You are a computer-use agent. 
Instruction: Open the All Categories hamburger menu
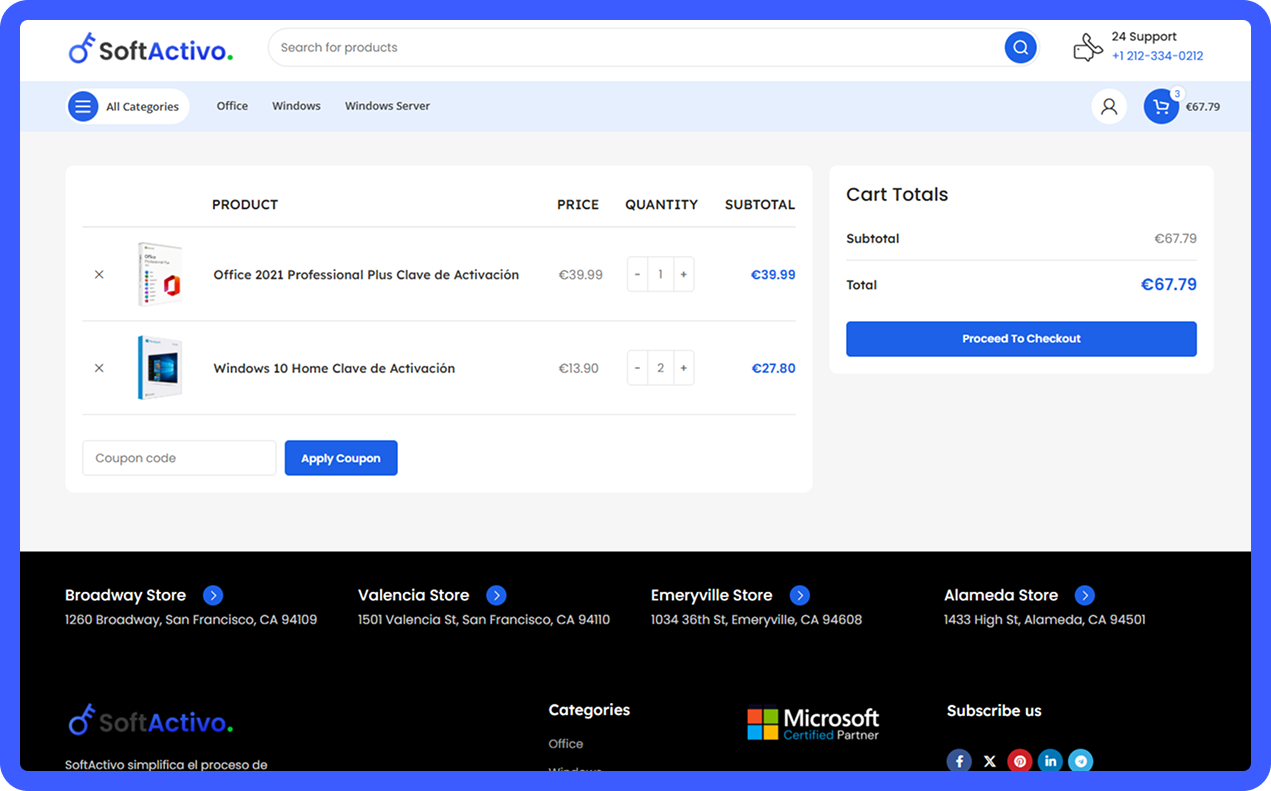click(83, 106)
